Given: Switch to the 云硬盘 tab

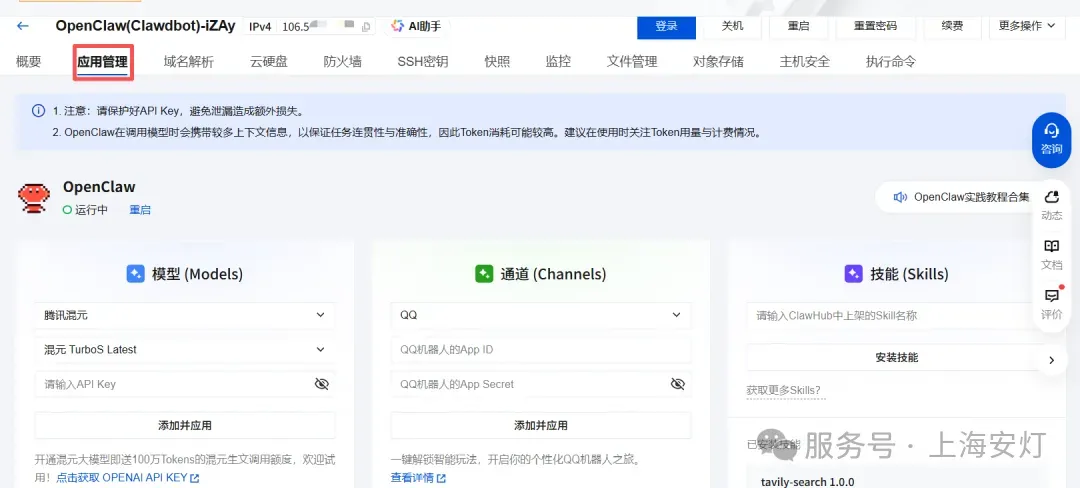Looking at the screenshot, I should (269, 61).
